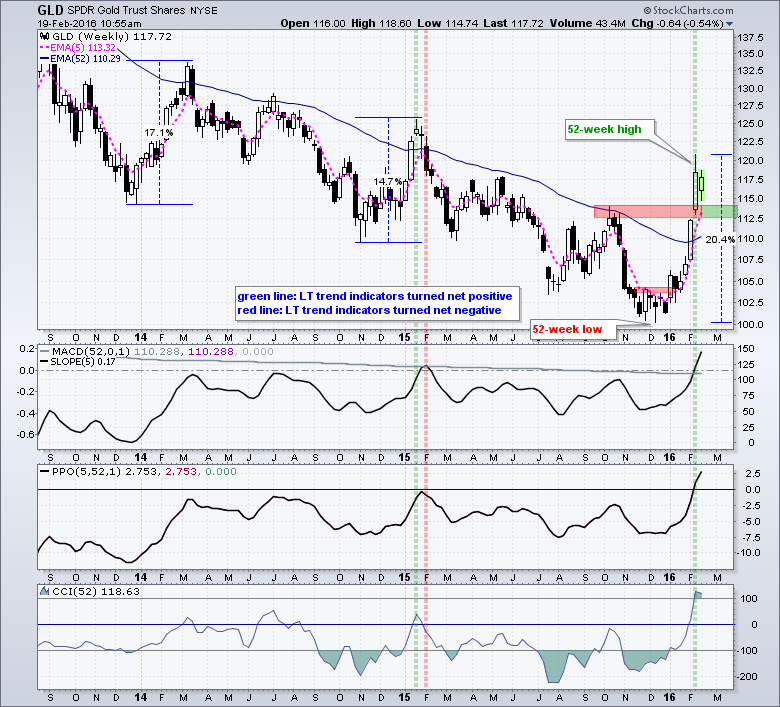Click the 16 year label under the price panel
780x707 pixels.
[670, 337]
